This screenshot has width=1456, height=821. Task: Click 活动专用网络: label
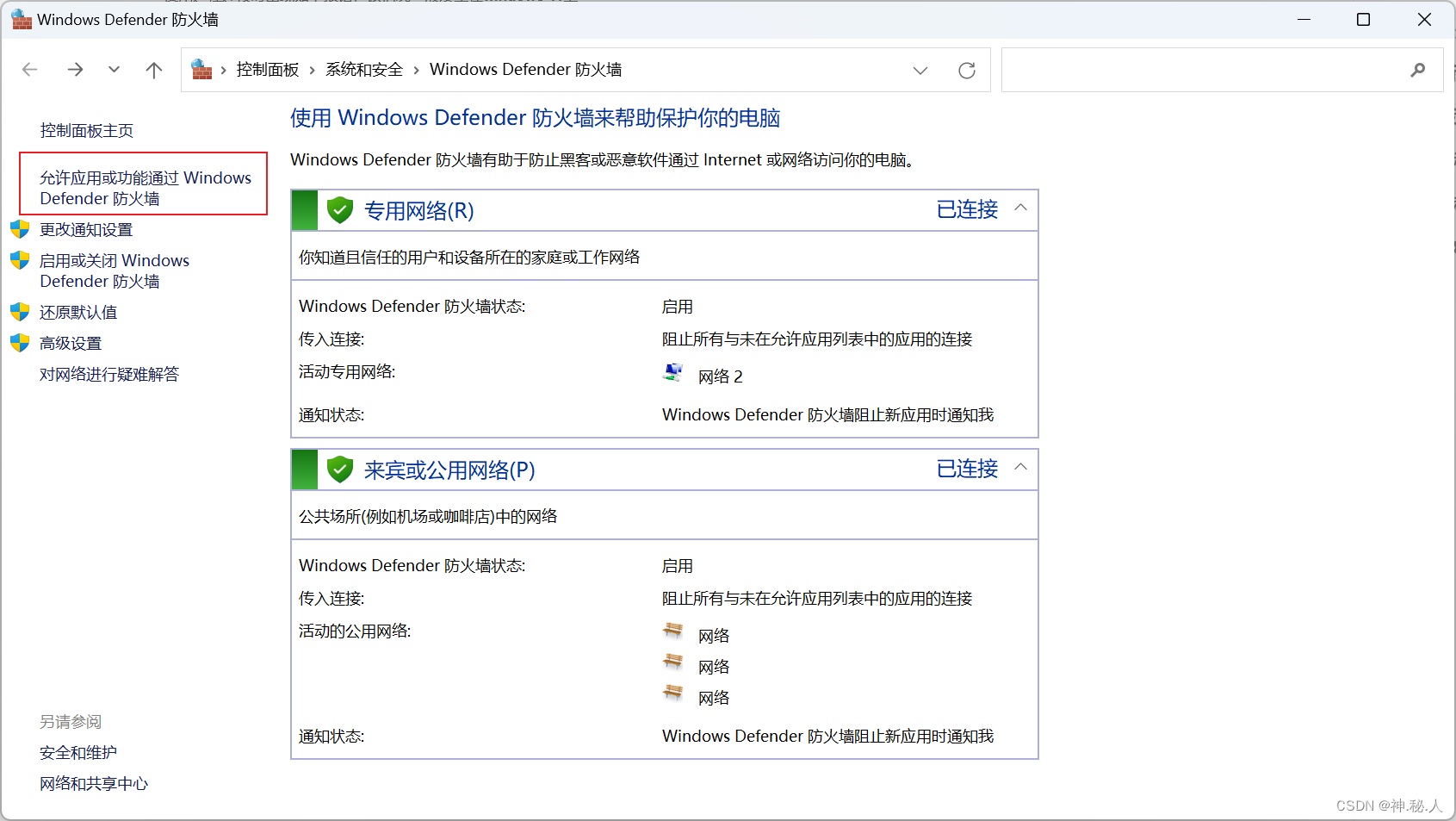coord(347,372)
